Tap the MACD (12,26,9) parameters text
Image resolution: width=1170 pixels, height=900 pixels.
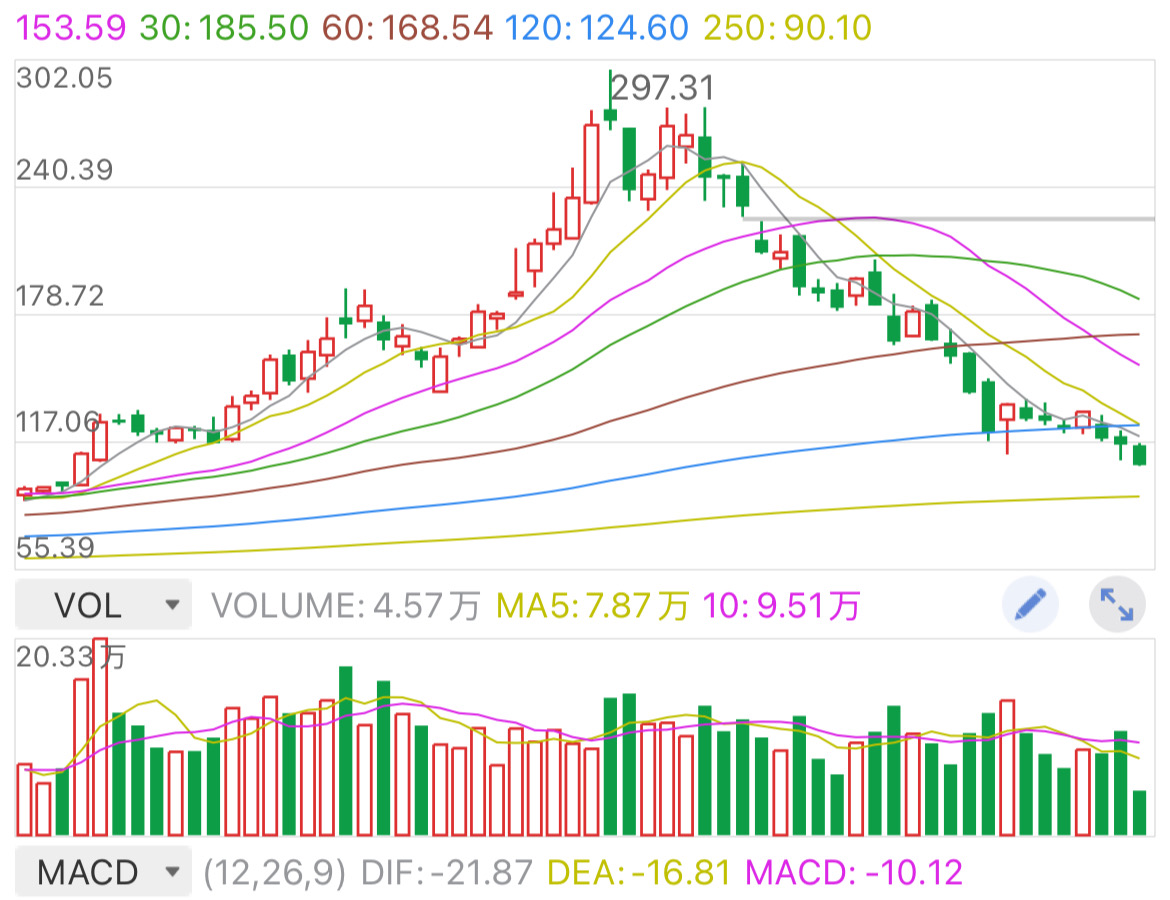275,872
